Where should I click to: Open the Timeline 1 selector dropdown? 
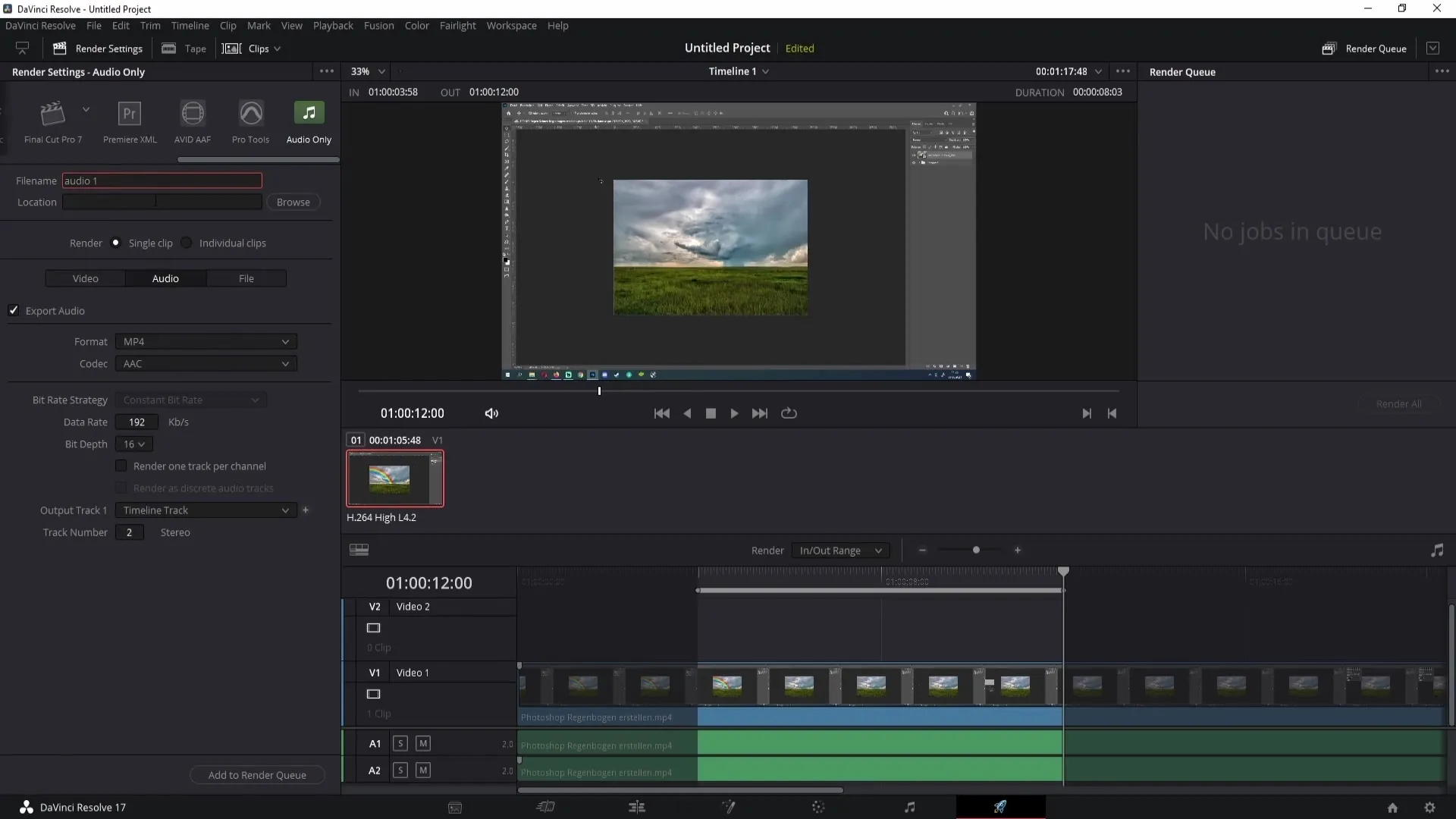pyautogui.click(x=739, y=71)
